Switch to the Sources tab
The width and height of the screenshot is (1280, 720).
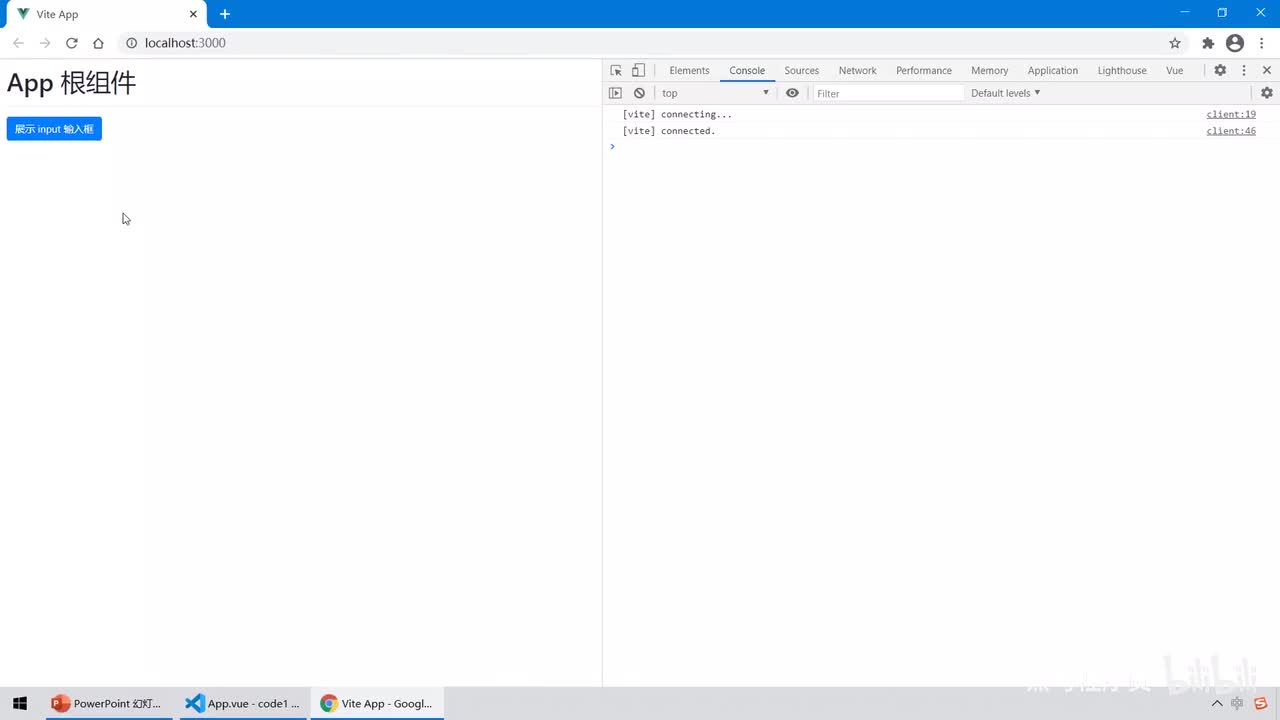pos(801,70)
